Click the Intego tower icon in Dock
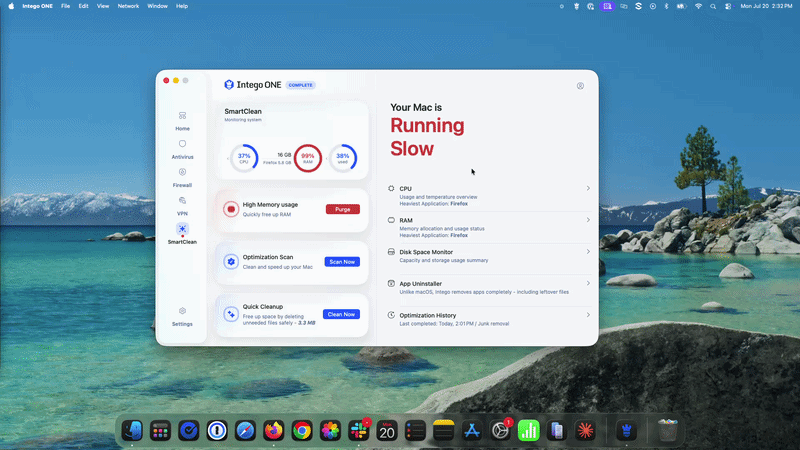Viewport: 800px width, 450px height. point(627,431)
